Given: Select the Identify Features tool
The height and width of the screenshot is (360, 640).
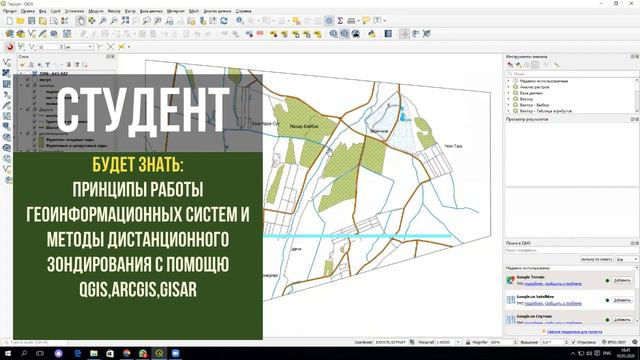Looking at the screenshot, I should [x=240, y=21].
